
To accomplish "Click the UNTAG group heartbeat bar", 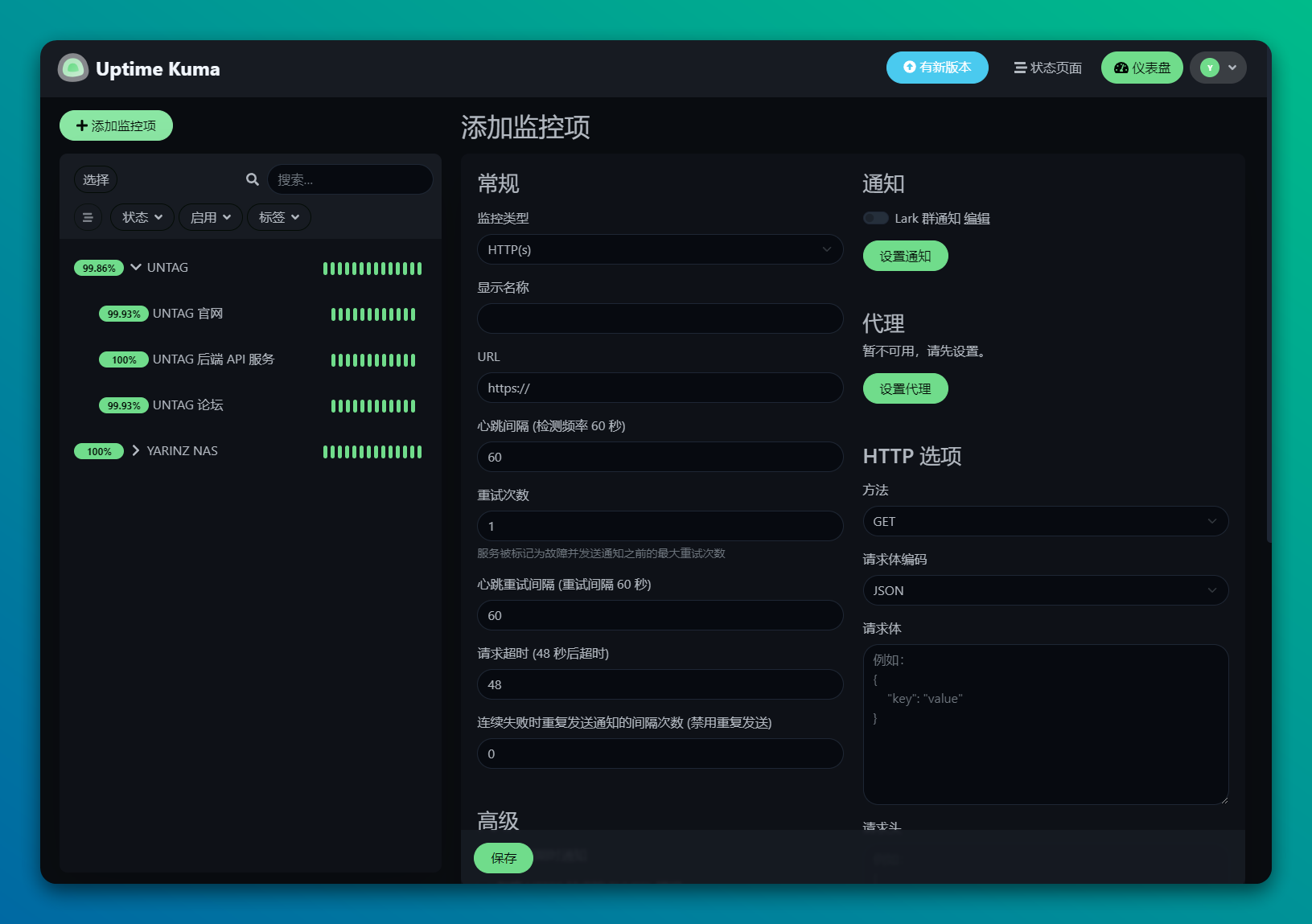I will [x=372, y=269].
